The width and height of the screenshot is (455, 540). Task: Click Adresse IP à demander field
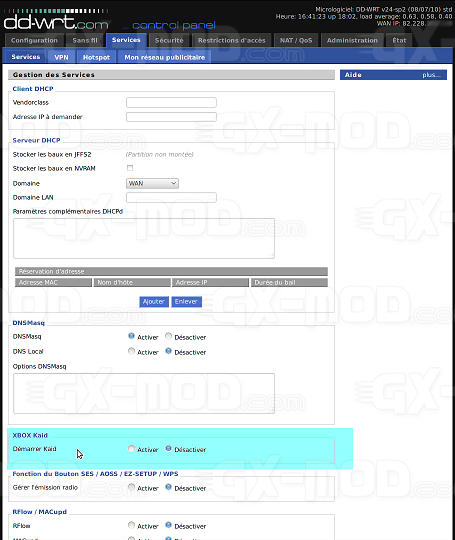[x=171, y=117]
